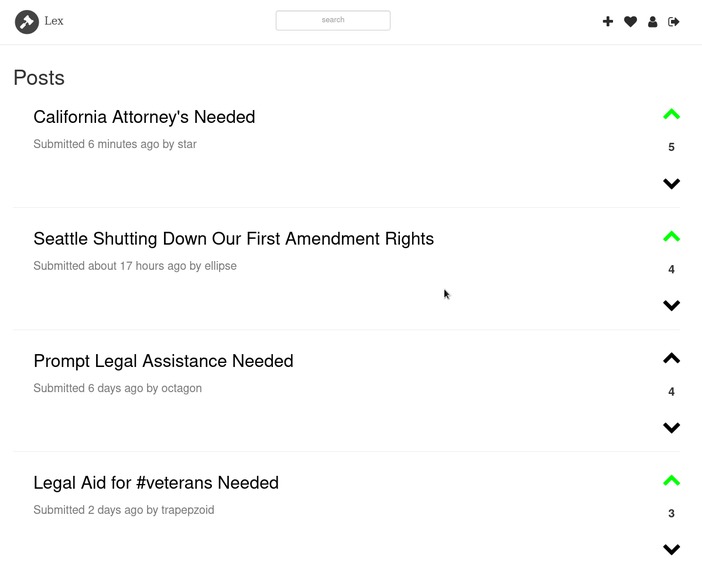
Task: Click 'Submitted about 17 hours ago by ellipse'
Action: coord(135,266)
